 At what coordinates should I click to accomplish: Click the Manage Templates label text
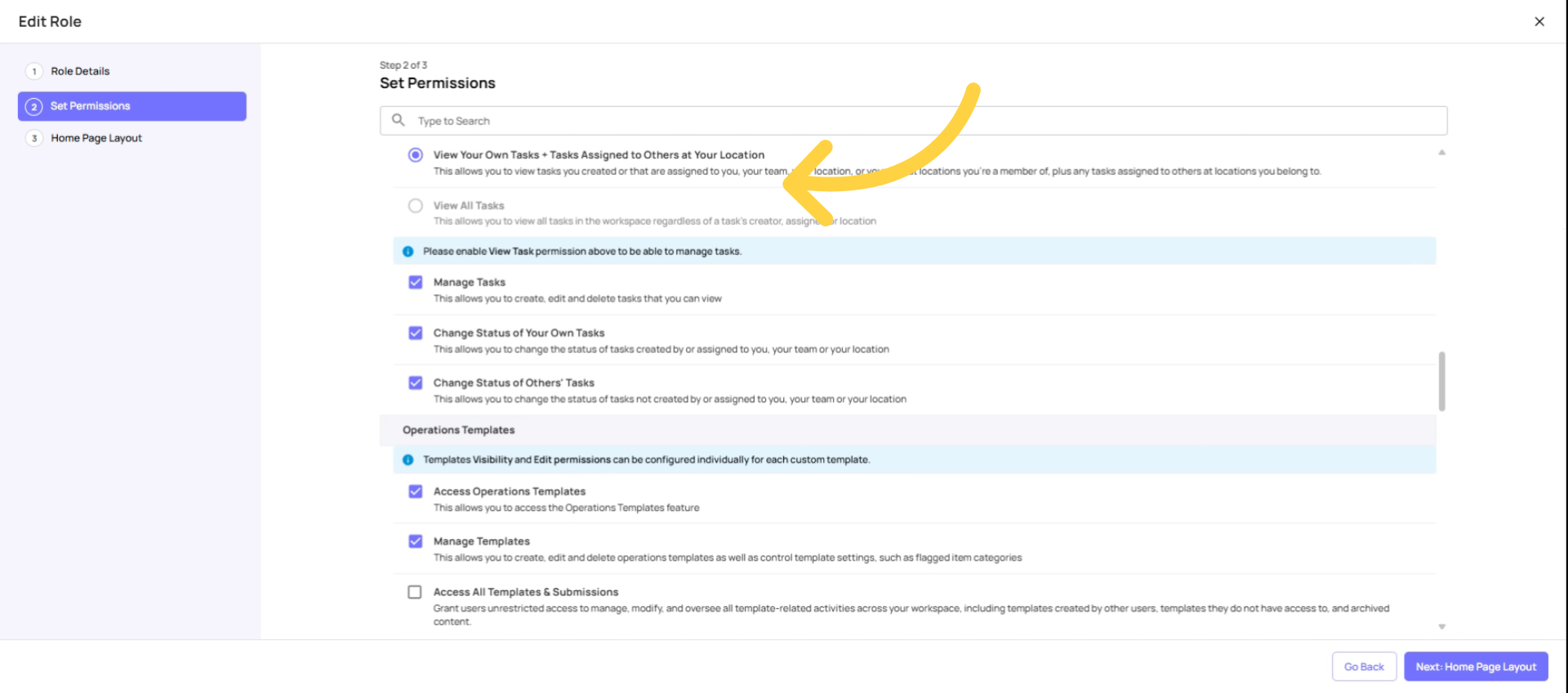[482, 542]
